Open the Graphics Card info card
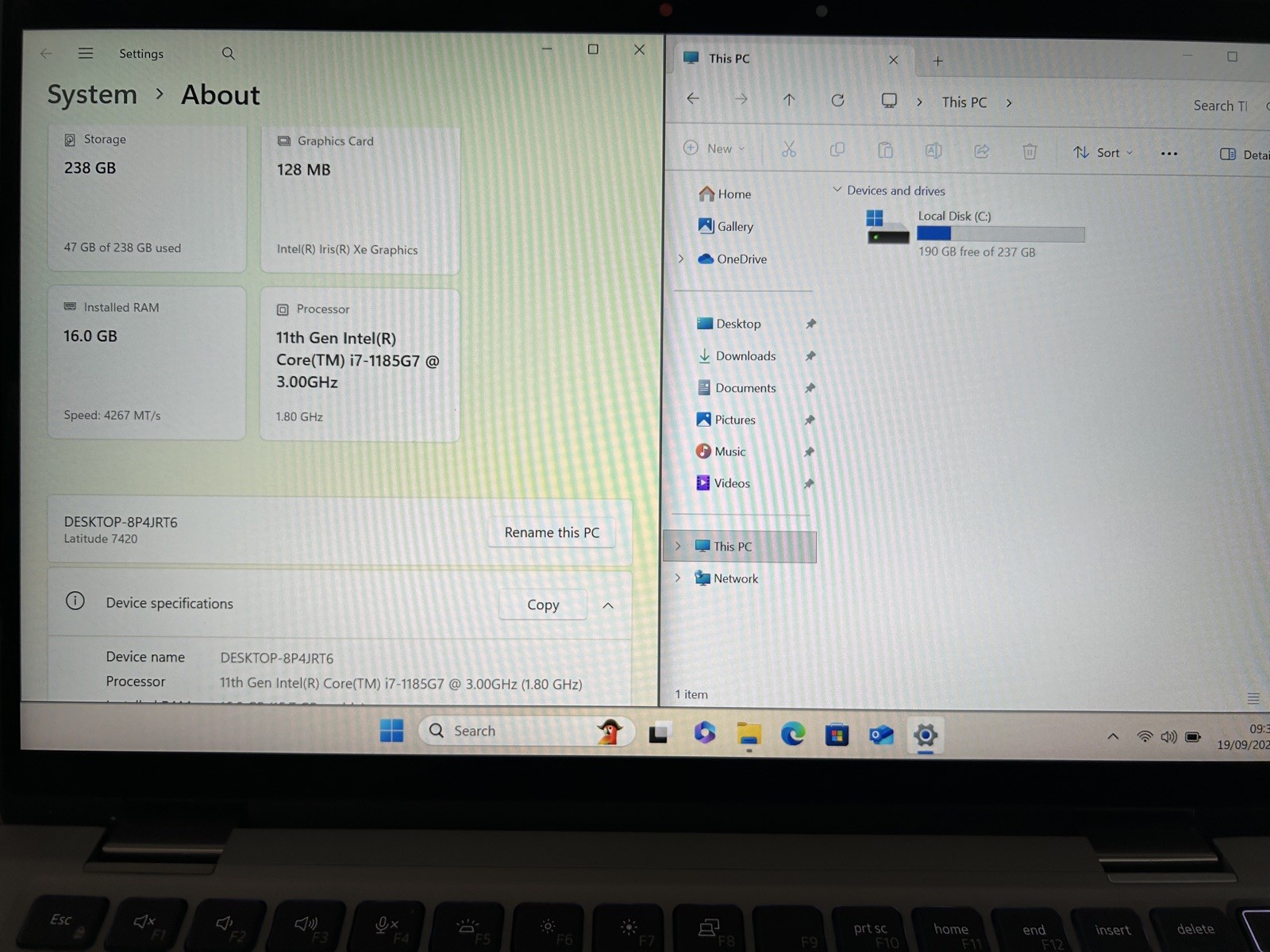 click(360, 200)
